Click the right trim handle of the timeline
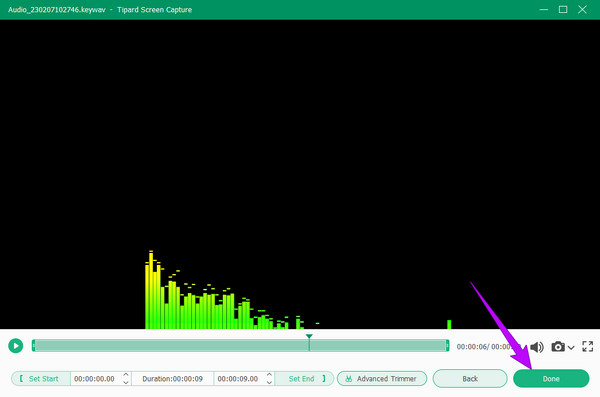600x397 pixels. [x=447, y=346]
